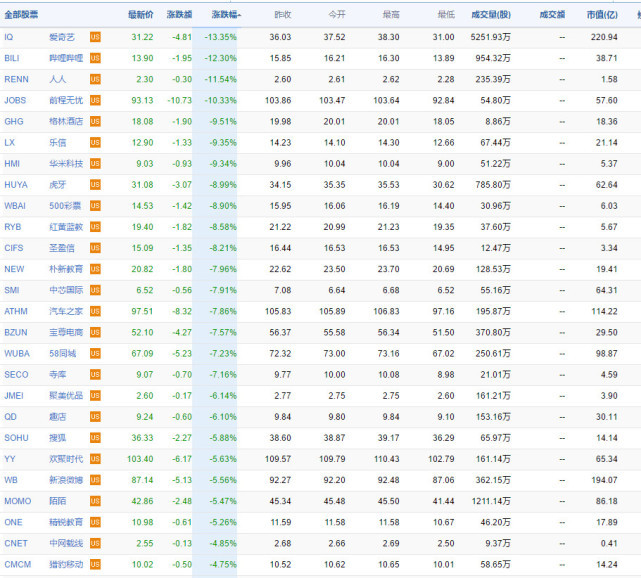This screenshot has height=578, width=641.
Task: Click the 今开 column header
Action: pos(337,15)
